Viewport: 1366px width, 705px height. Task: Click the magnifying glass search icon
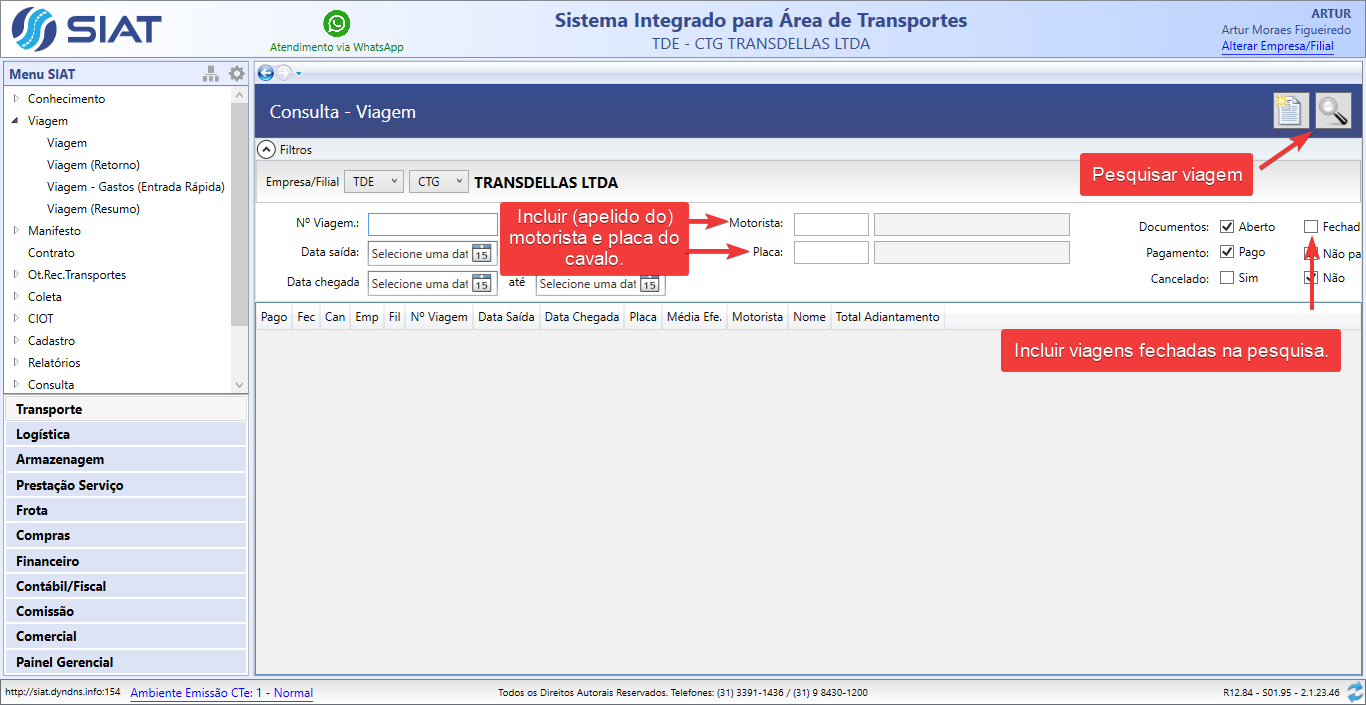coord(1332,110)
